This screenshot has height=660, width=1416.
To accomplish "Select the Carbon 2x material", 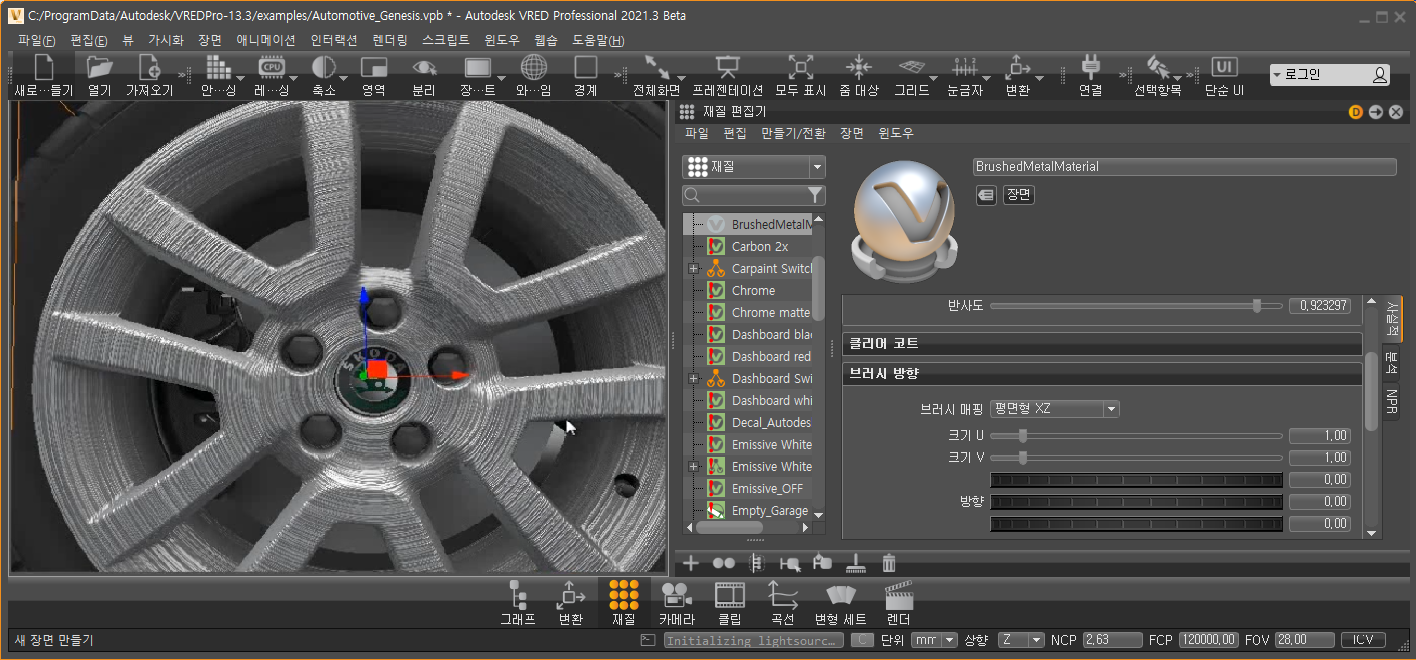I will [x=759, y=246].
